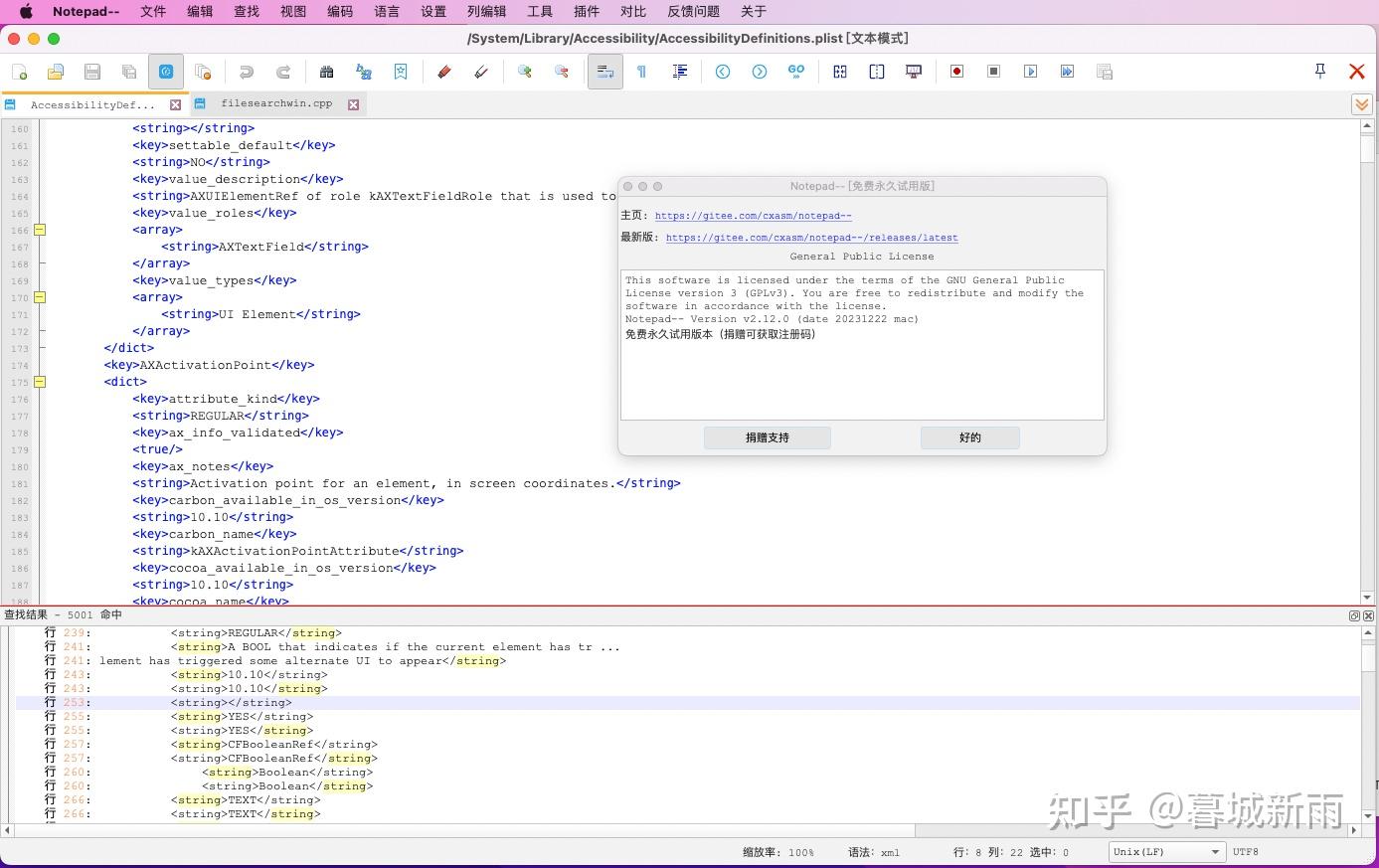Viewport: 1379px width, 868px height.
Task: Click the GO toolbar icon
Action: (796, 72)
